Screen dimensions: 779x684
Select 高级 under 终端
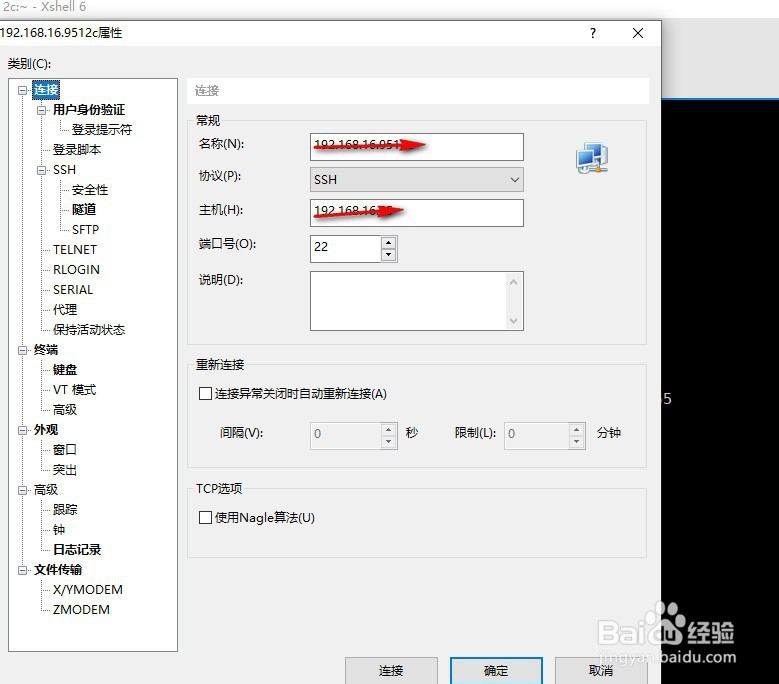(65, 409)
